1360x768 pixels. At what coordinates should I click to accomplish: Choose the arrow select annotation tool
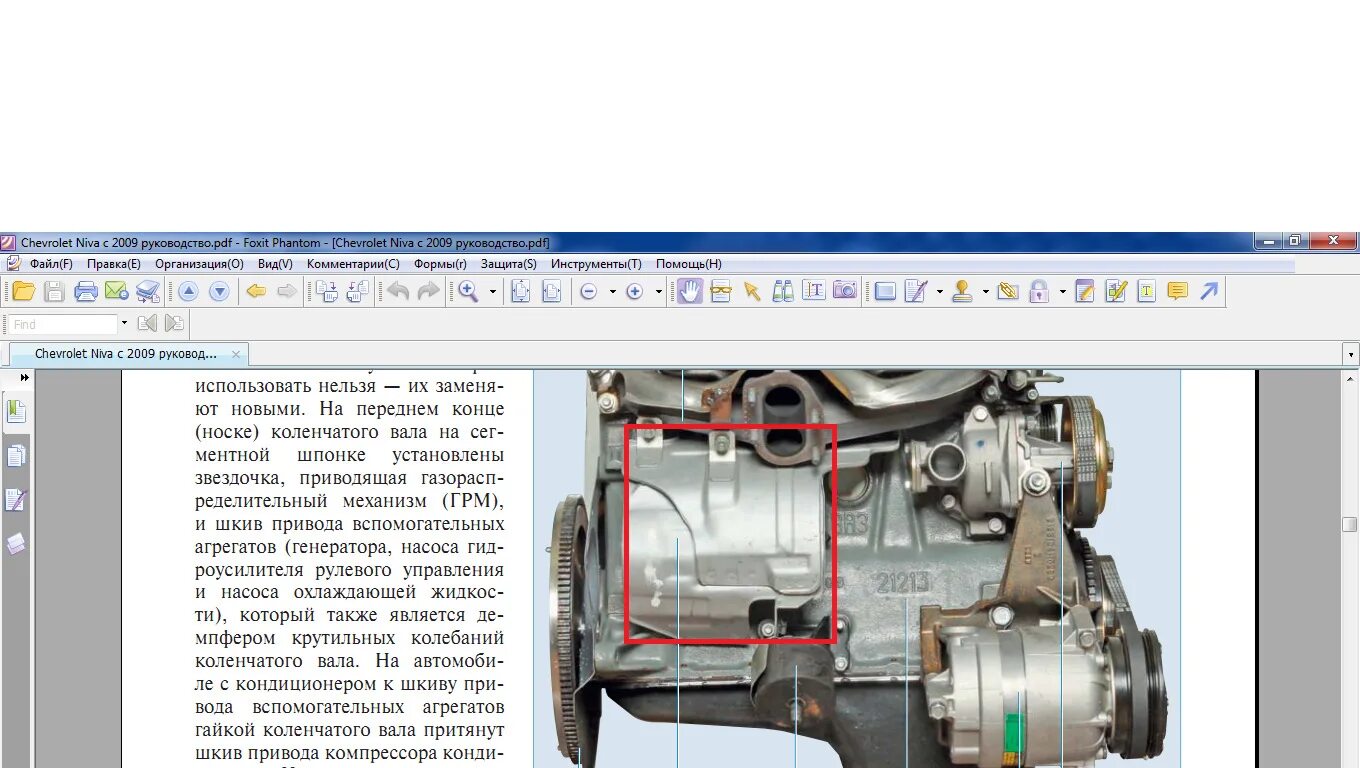[752, 291]
